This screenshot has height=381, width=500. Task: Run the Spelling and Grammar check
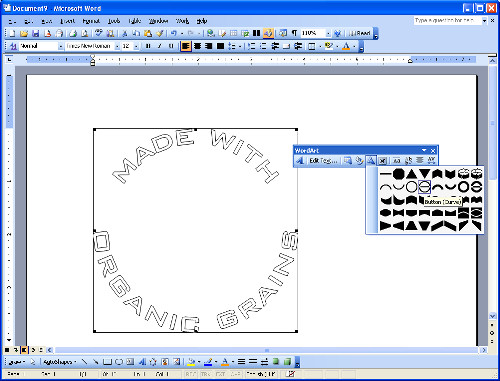99,33
